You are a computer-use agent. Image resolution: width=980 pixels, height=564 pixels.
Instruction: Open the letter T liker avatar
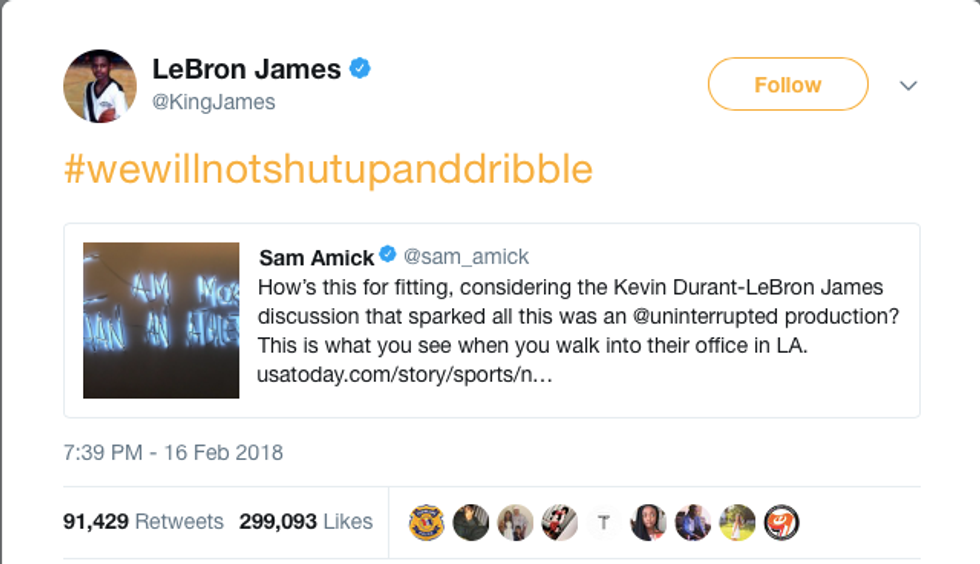click(603, 522)
